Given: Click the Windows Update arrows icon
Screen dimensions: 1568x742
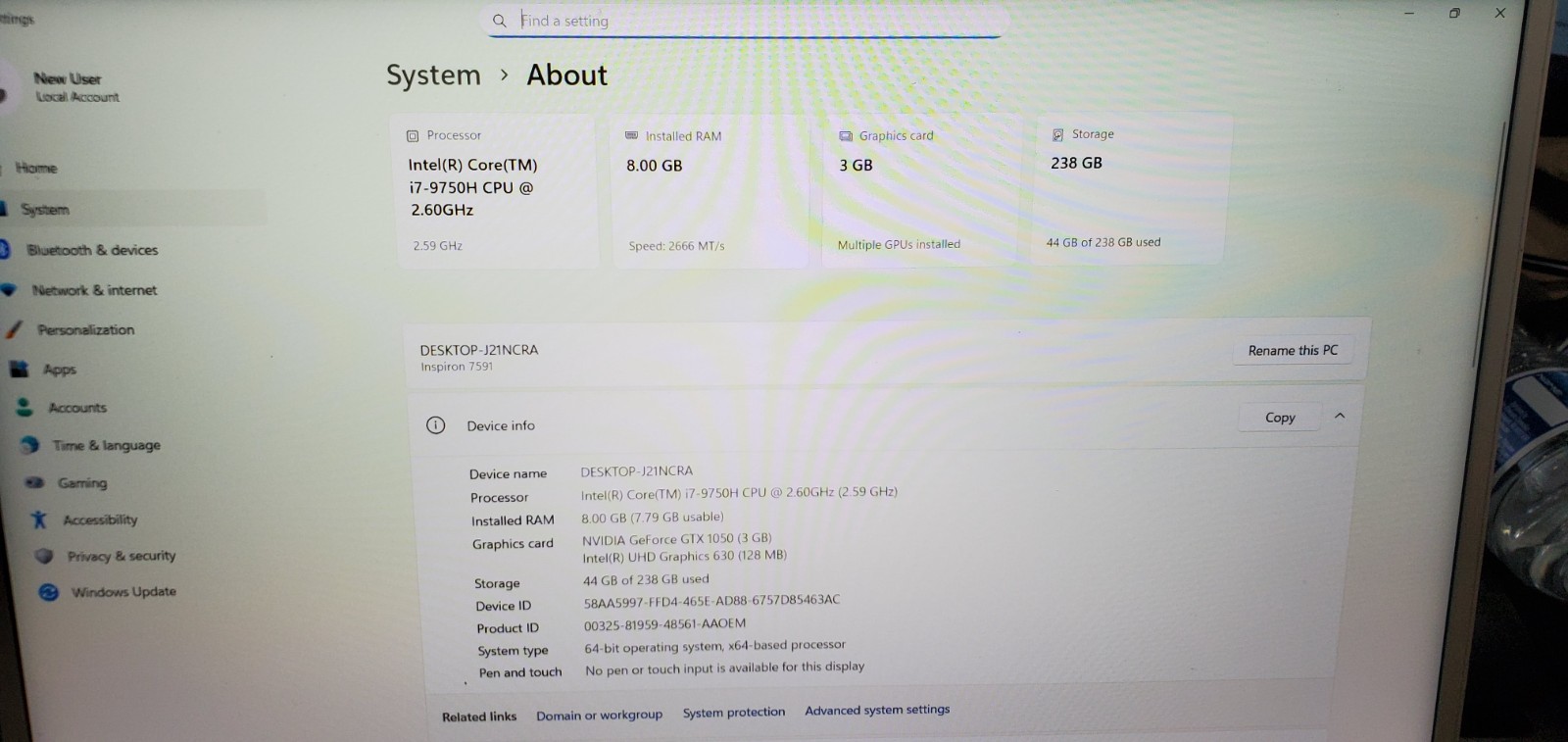Looking at the screenshot, I should 48,592.
